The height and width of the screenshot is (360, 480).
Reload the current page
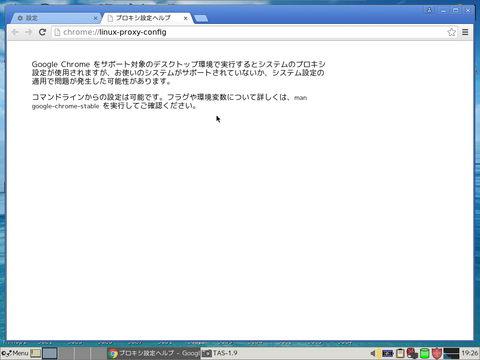coord(42,32)
